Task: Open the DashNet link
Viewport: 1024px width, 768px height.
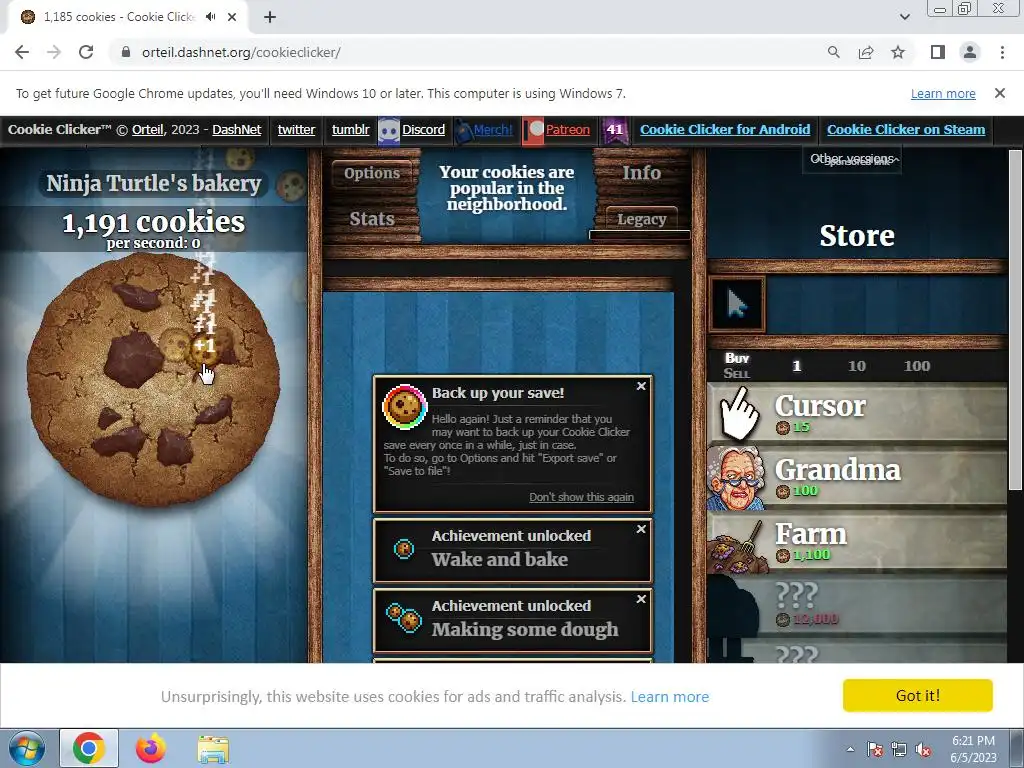Action: [236, 129]
